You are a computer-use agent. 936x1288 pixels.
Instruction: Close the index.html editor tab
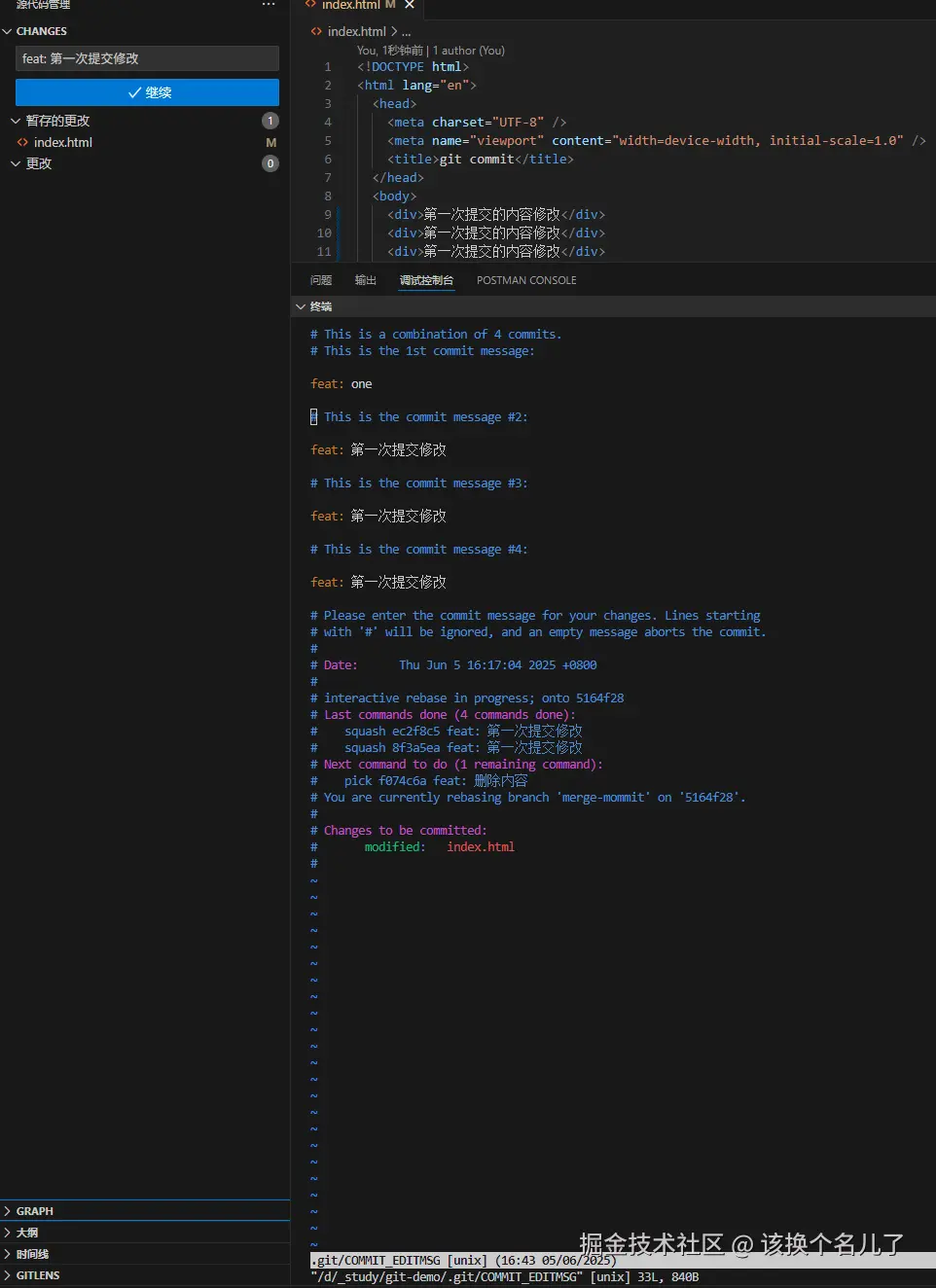pos(410,5)
